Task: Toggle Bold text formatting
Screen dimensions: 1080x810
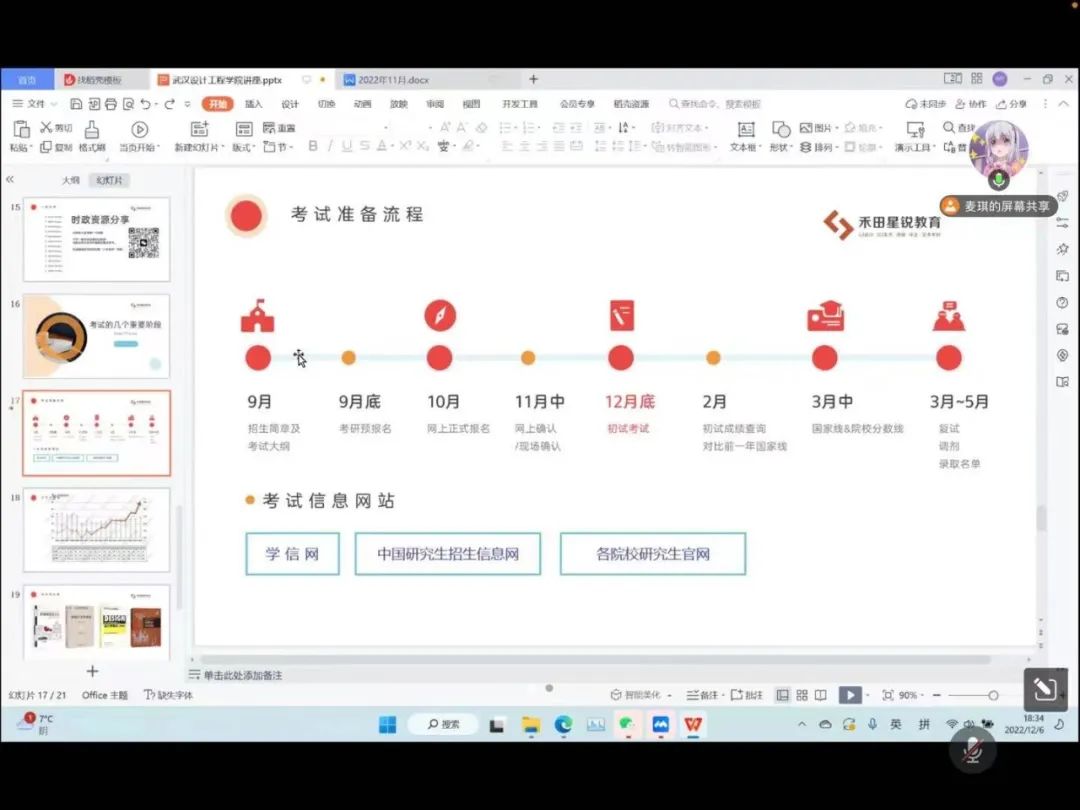Action: coord(313,146)
